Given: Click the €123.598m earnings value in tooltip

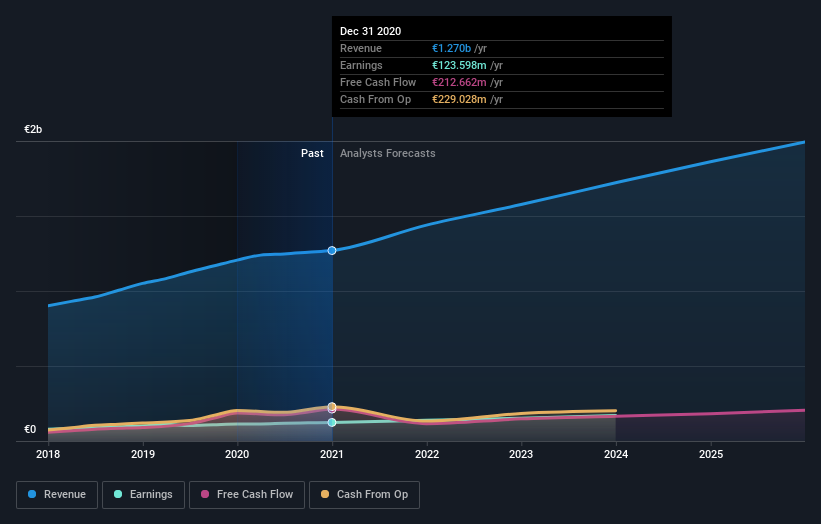Looking at the screenshot, I should [459, 65].
